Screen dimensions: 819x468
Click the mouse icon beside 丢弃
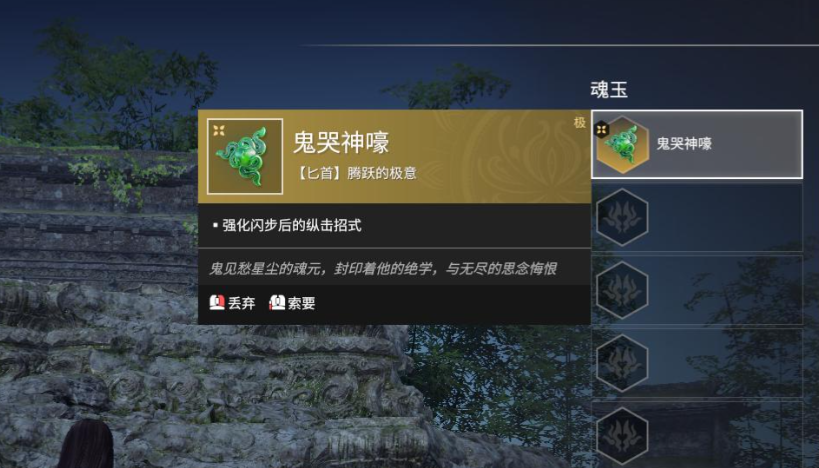pyautogui.click(x=217, y=302)
